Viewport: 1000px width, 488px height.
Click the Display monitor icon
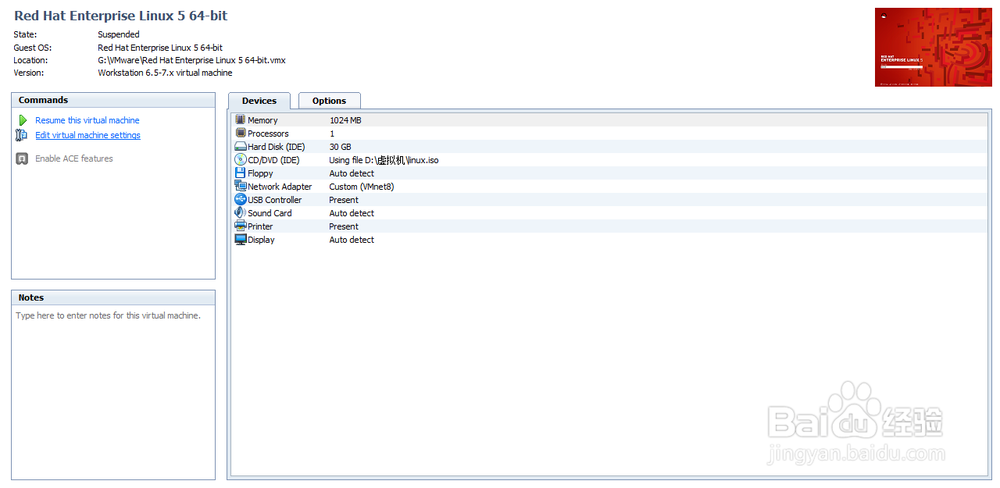(x=240, y=239)
